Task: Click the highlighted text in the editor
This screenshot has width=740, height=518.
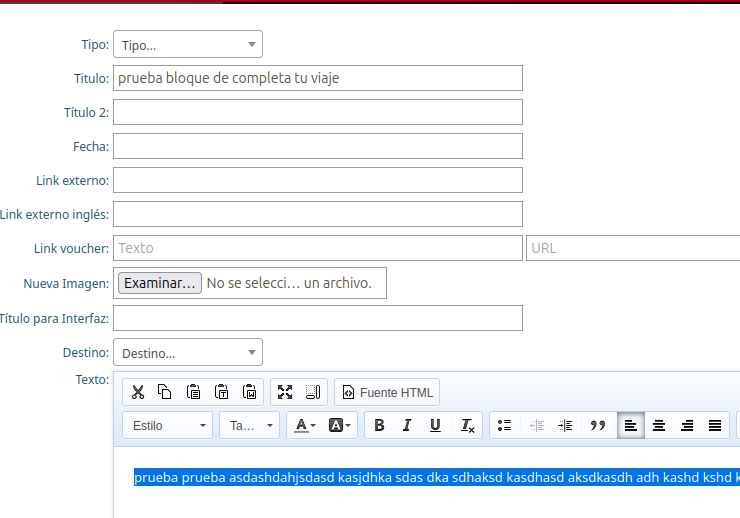Action: click(437, 477)
